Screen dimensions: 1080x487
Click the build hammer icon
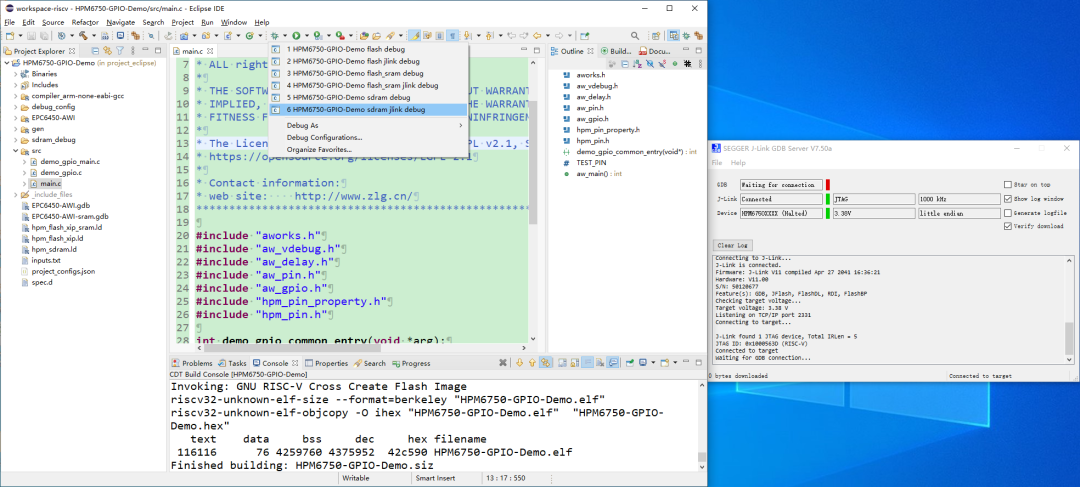pos(83,36)
